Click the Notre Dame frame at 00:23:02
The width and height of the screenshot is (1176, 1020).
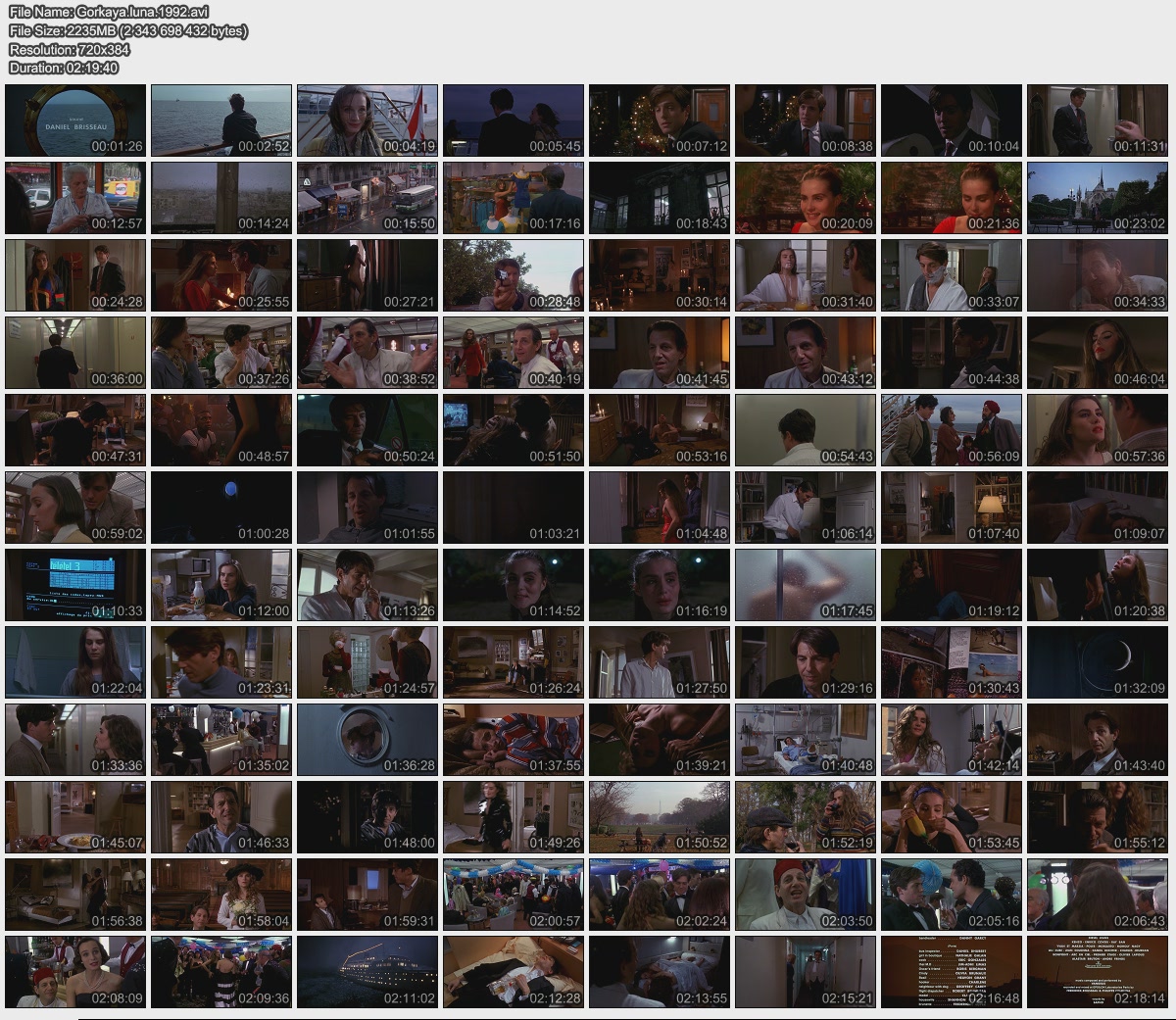pyautogui.click(x=1098, y=198)
